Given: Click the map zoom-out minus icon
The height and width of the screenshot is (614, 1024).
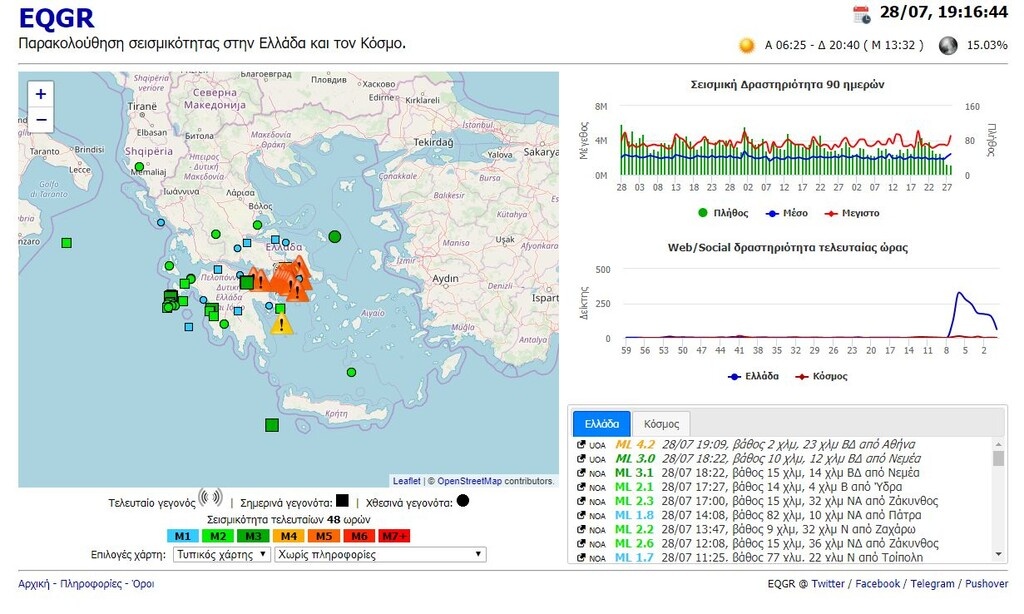Looking at the screenshot, I should coord(40,119).
